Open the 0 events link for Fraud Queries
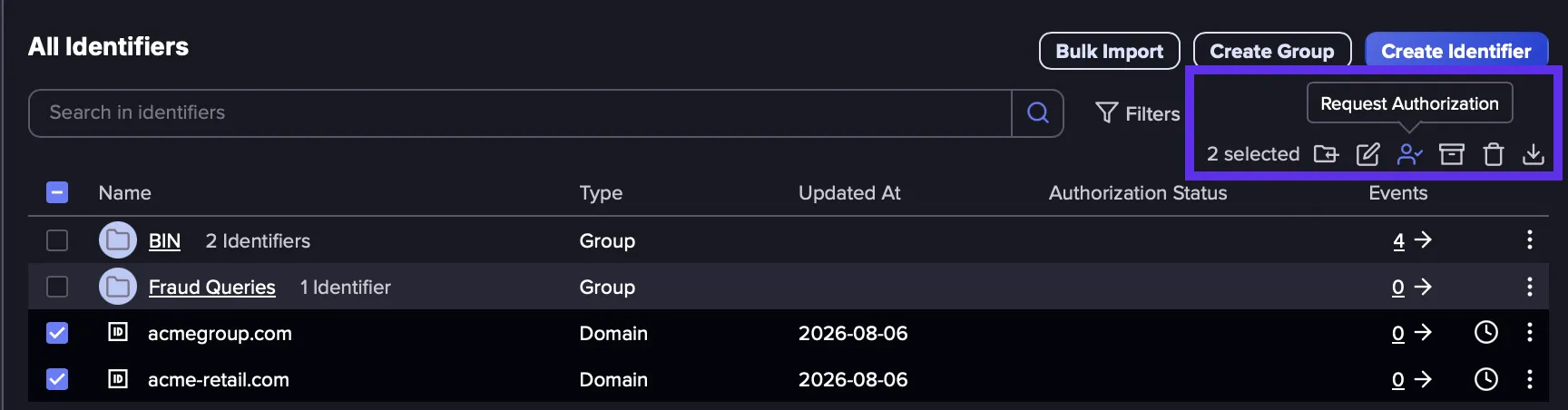1568x410 pixels. coord(1398,287)
